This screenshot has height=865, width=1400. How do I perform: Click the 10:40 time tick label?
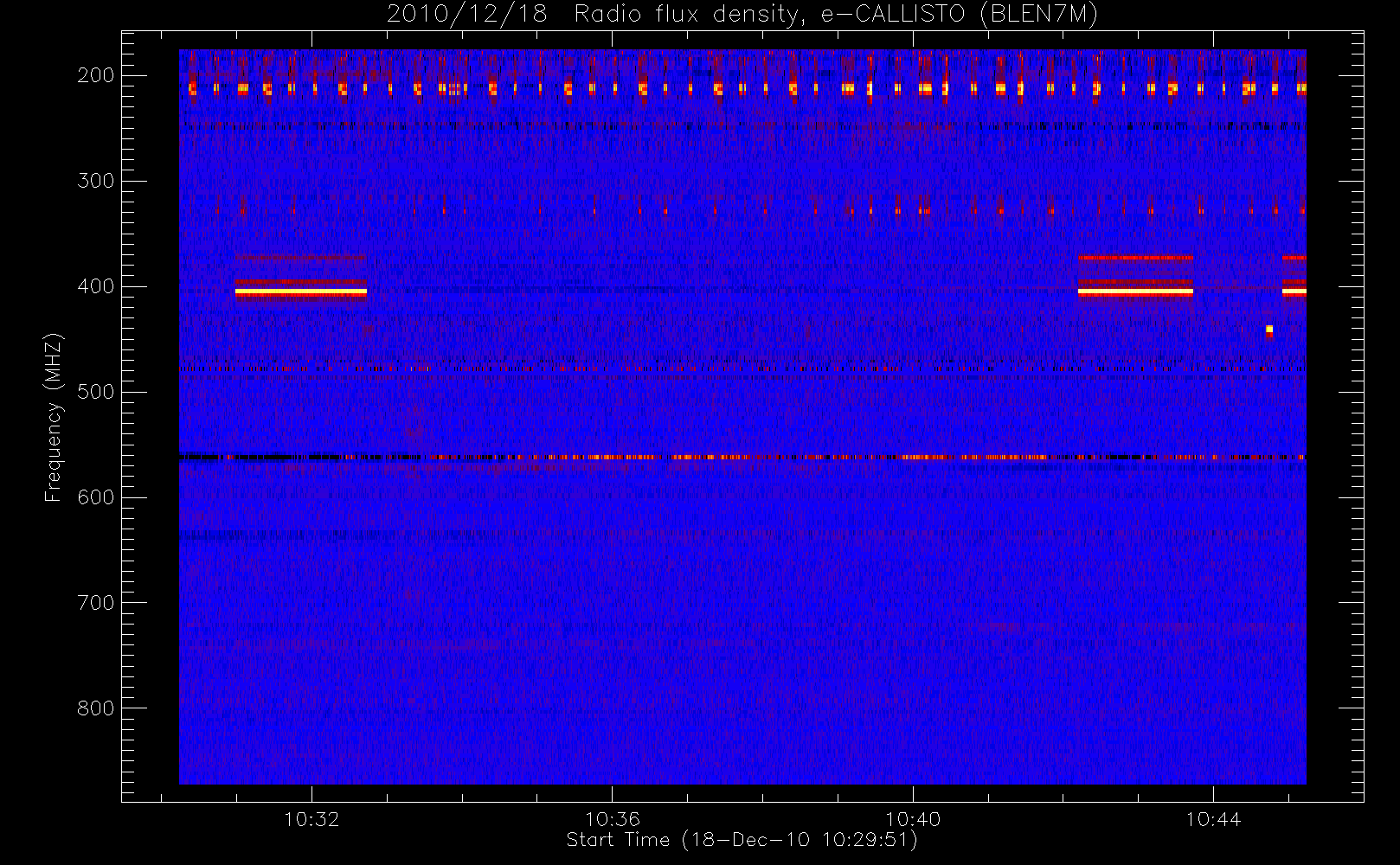tap(913, 819)
